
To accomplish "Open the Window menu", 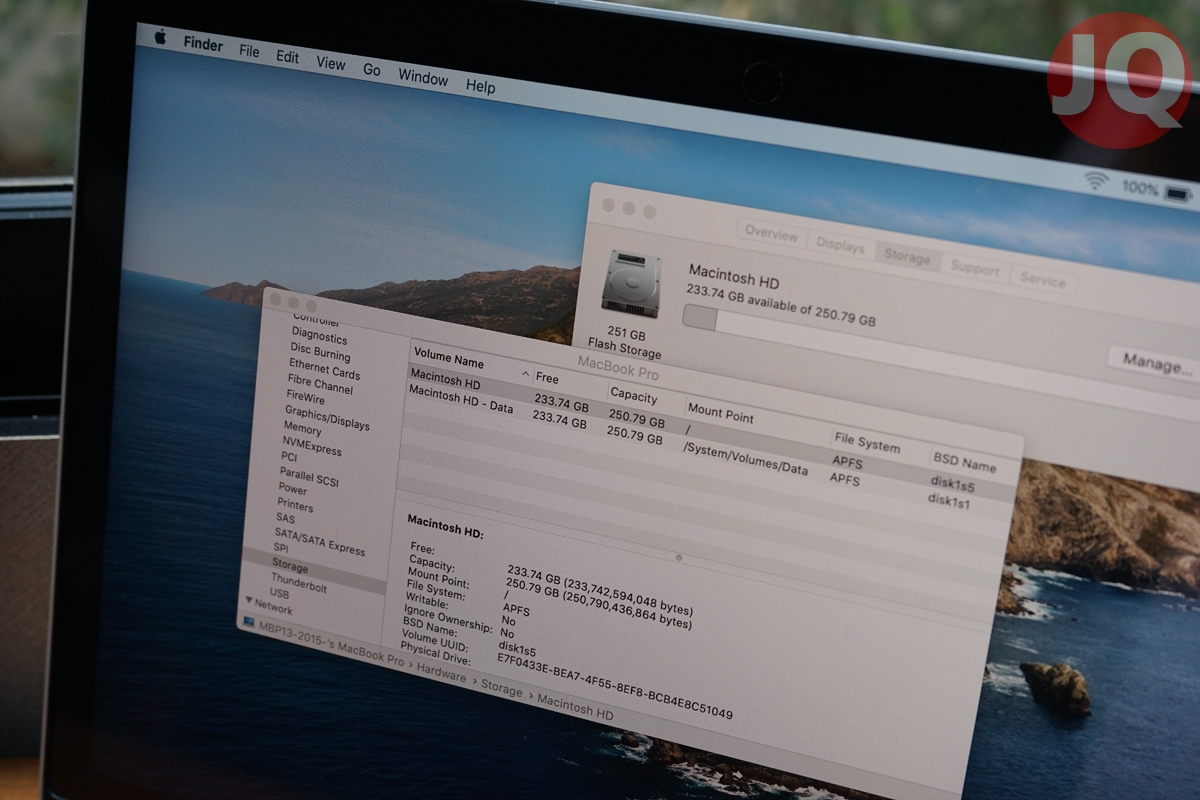I will point(423,77).
